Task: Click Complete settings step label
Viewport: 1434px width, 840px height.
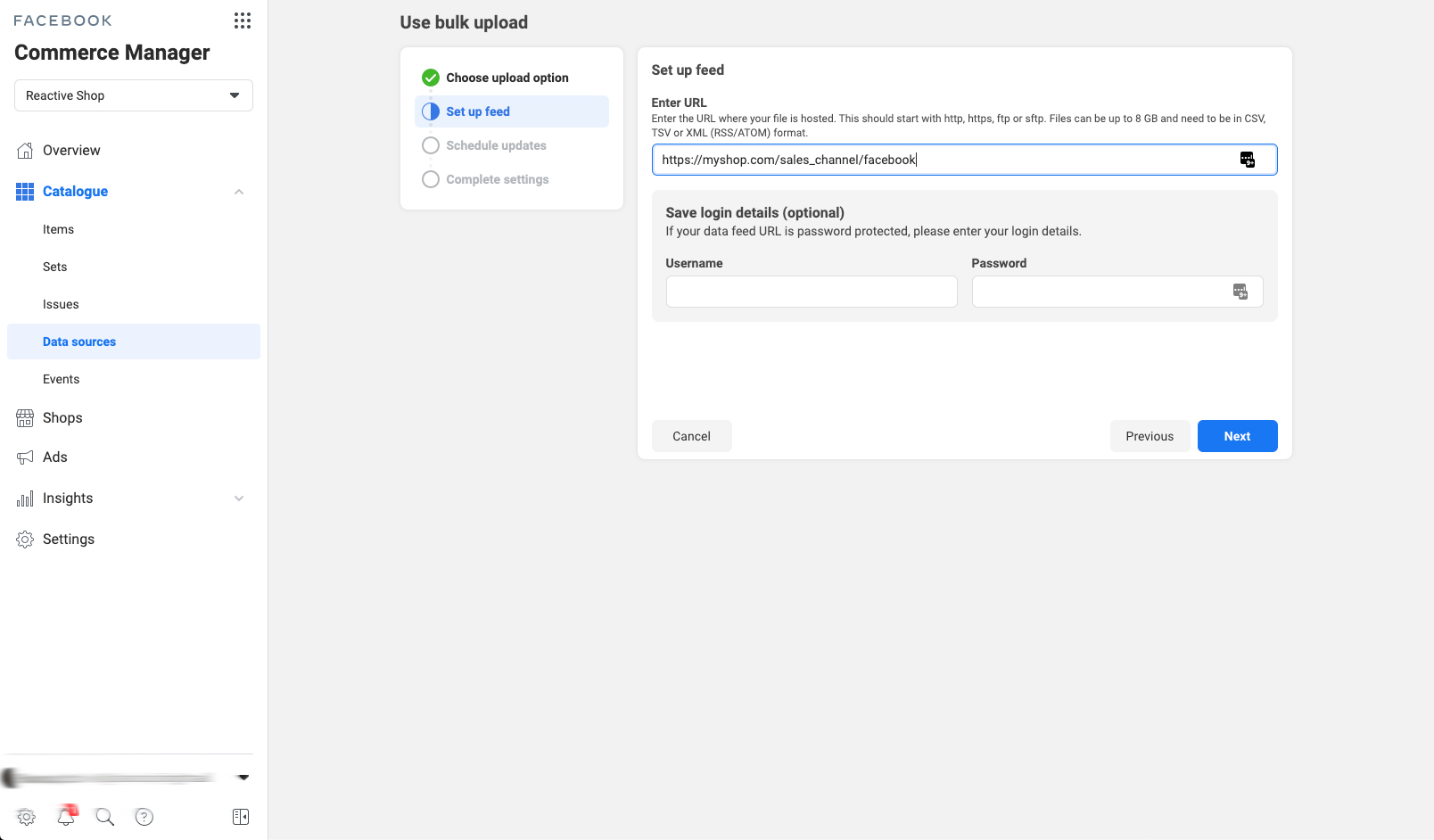Action: pyautogui.click(x=498, y=179)
